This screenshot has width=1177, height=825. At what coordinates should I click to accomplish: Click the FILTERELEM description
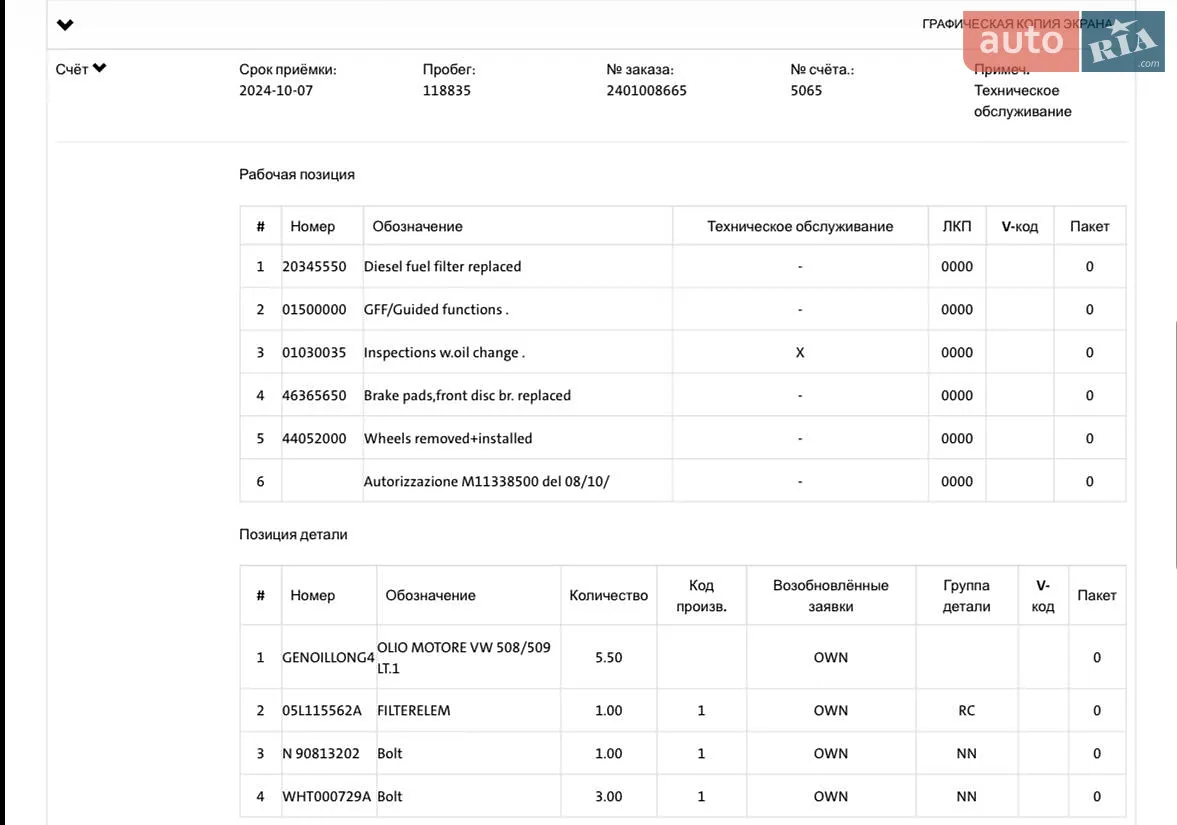coord(414,710)
